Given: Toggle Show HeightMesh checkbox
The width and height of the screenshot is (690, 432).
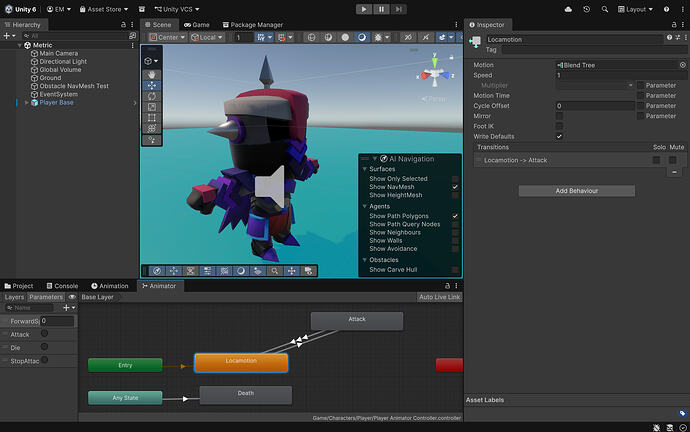Looking at the screenshot, I should (x=455, y=195).
